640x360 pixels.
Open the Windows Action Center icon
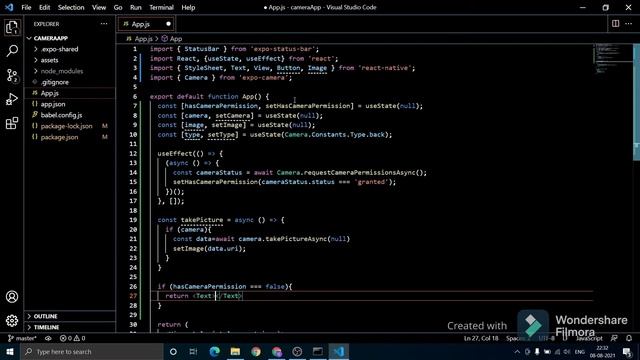coord(627,351)
